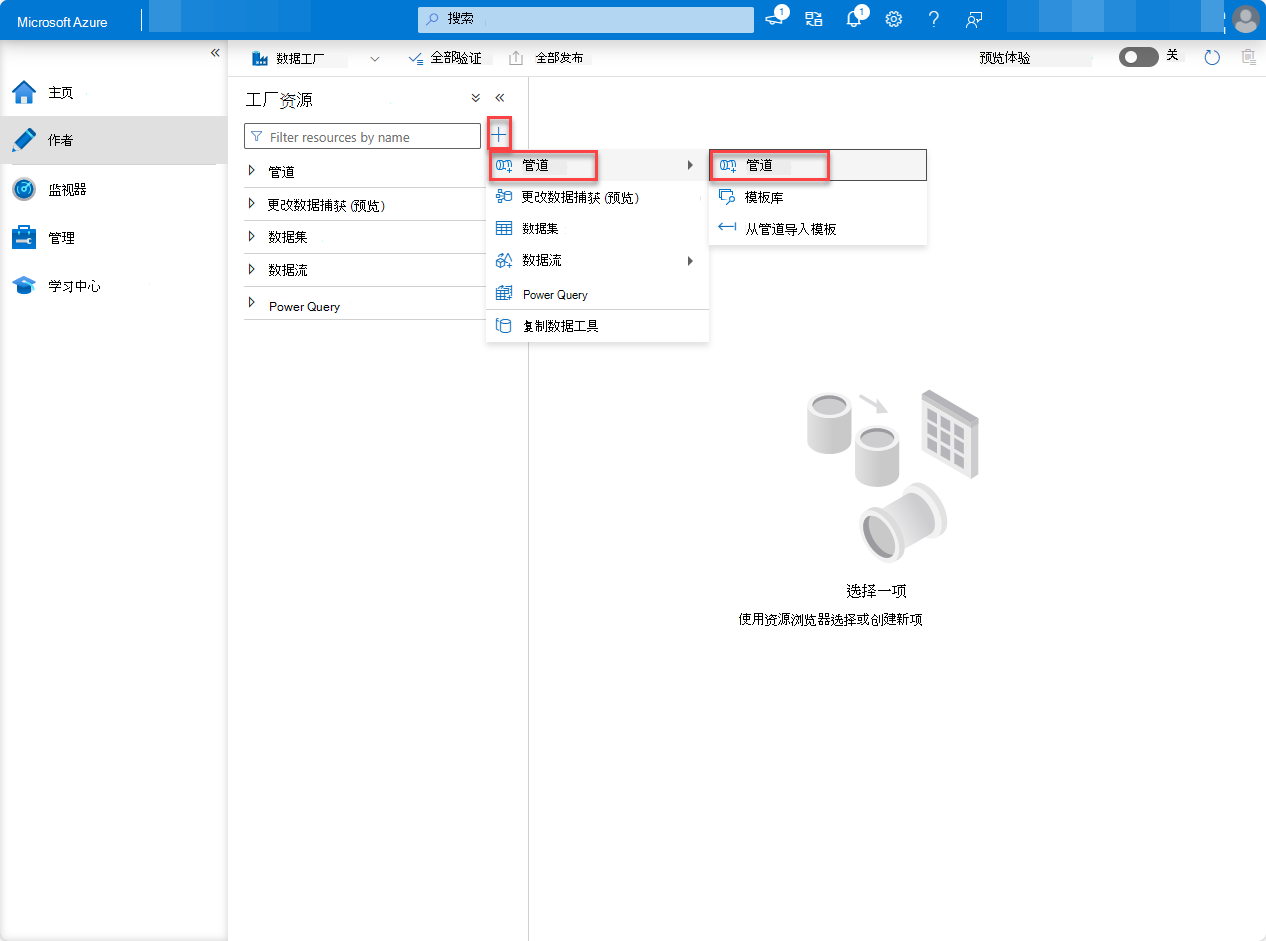Screen dimensions: 1266x941
Task: Expand the Power Query tree node
Action: 252,303
